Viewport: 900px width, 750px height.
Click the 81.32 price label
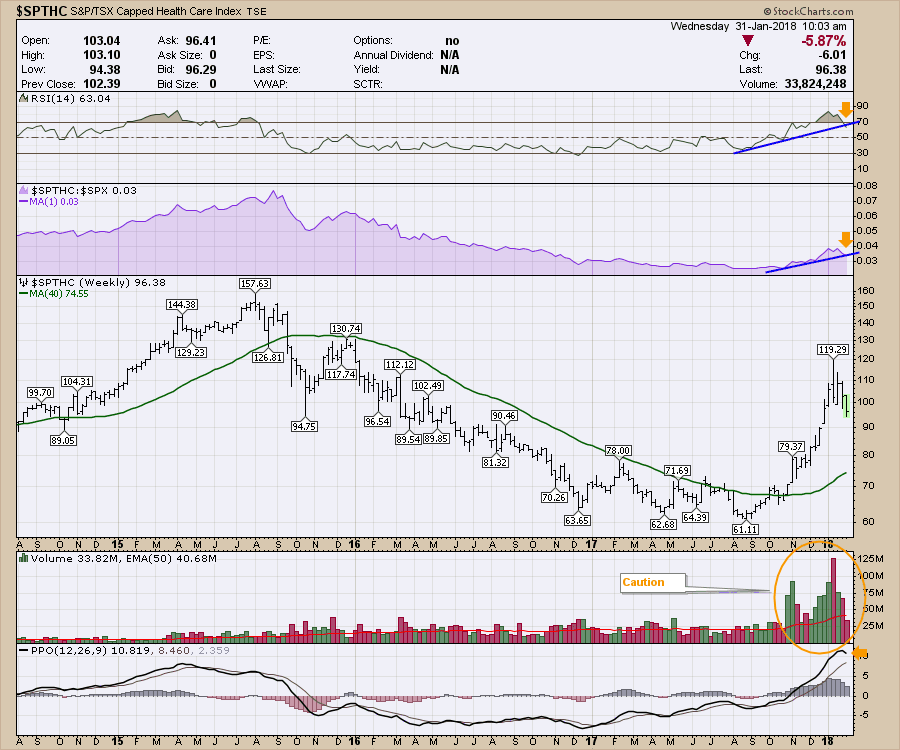point(495,463)
